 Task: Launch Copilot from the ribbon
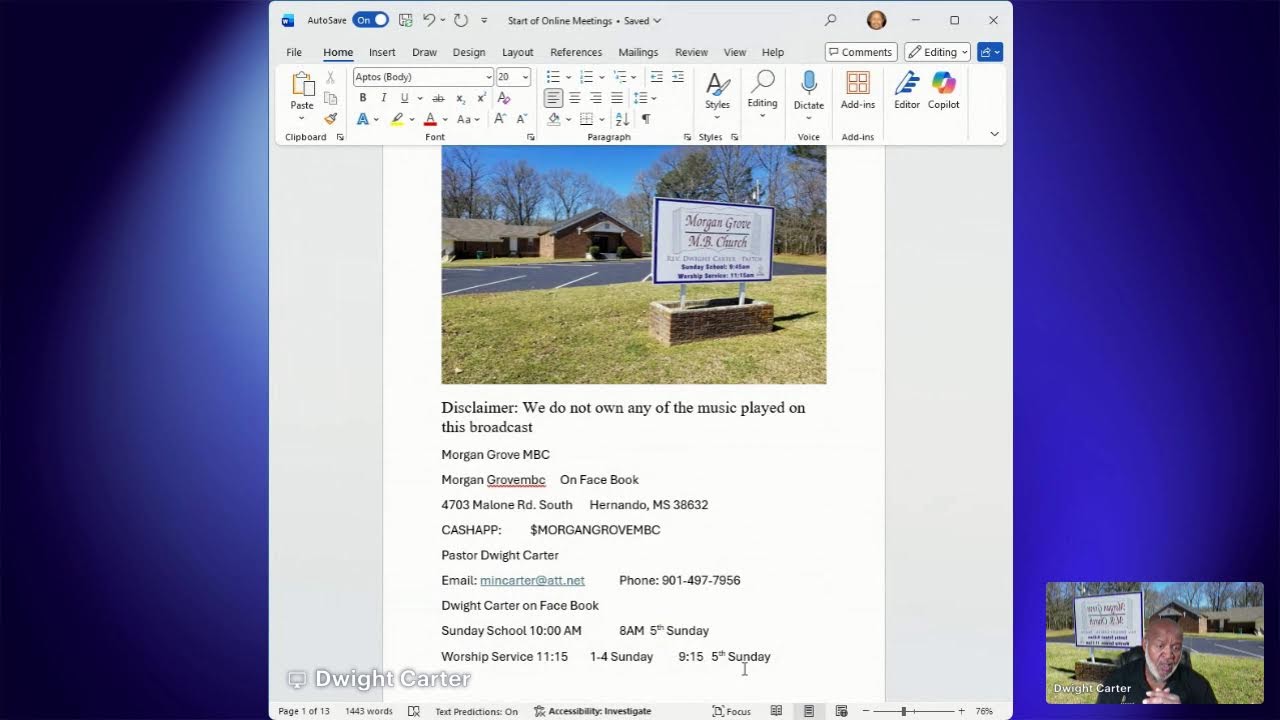pos(943,91)
